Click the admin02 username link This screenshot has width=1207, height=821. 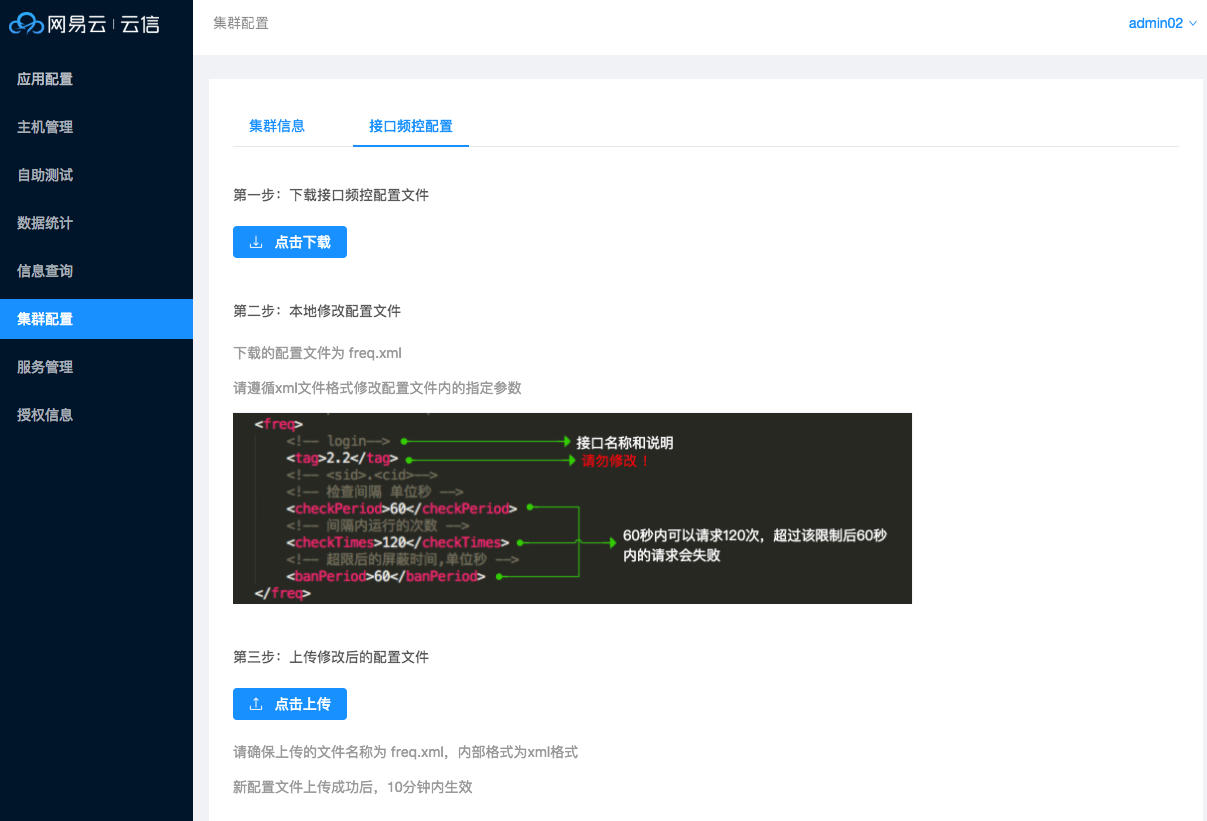[1155, 22]
